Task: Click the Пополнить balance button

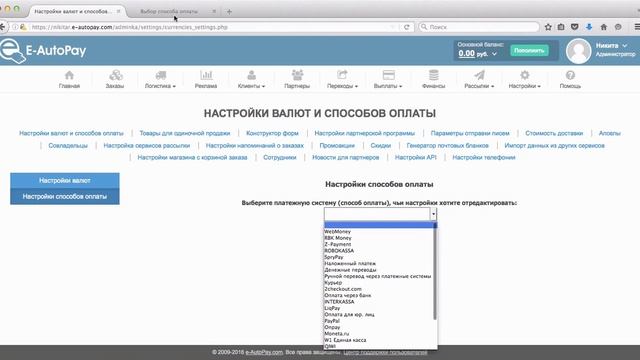Action: (x=529, y=51)
